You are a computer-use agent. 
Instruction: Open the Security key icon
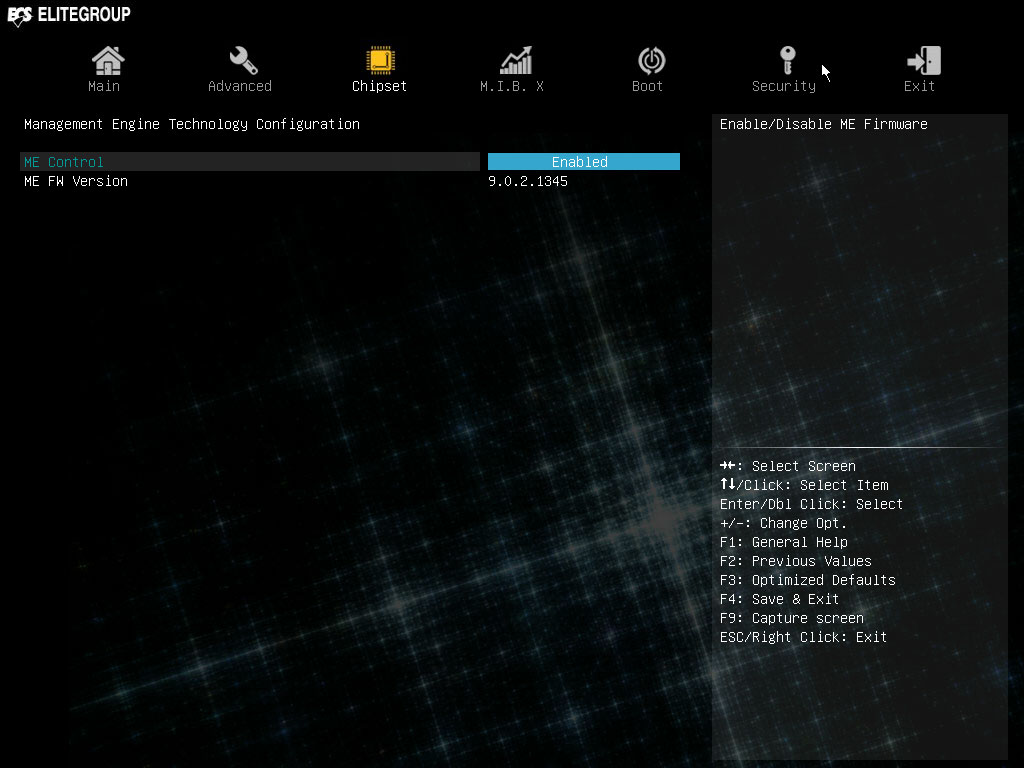(x=788, y=61)
